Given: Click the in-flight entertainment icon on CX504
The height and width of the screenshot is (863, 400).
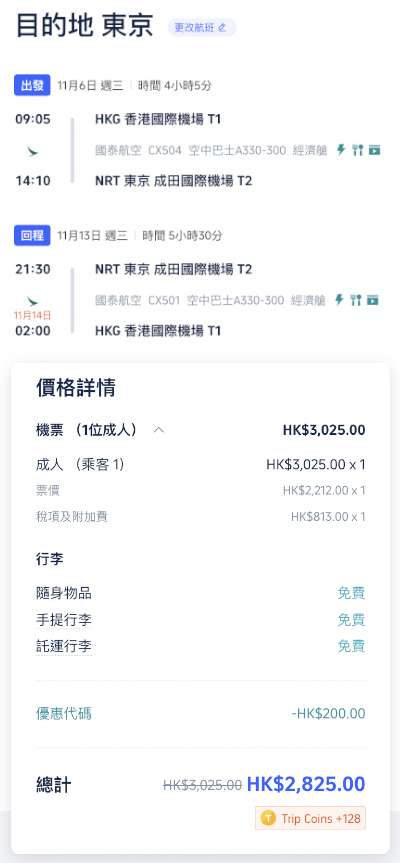Looking at the screenshot, I should [x=375, y=150].
